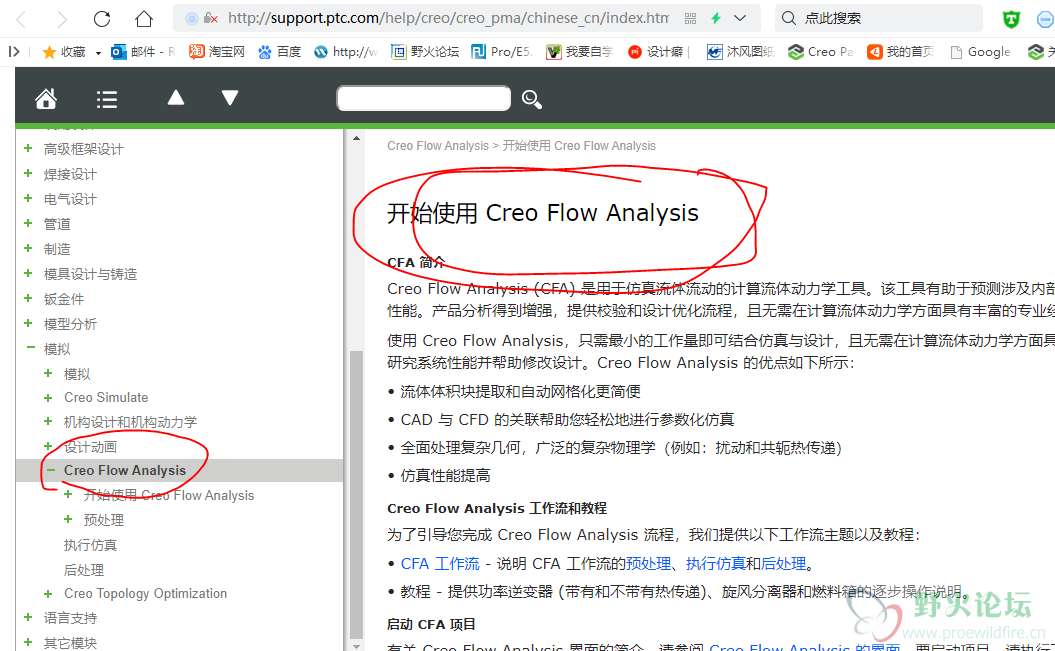Open the address bar dropdown chevron
1055x651 pixels.
[x=740, y=18]
